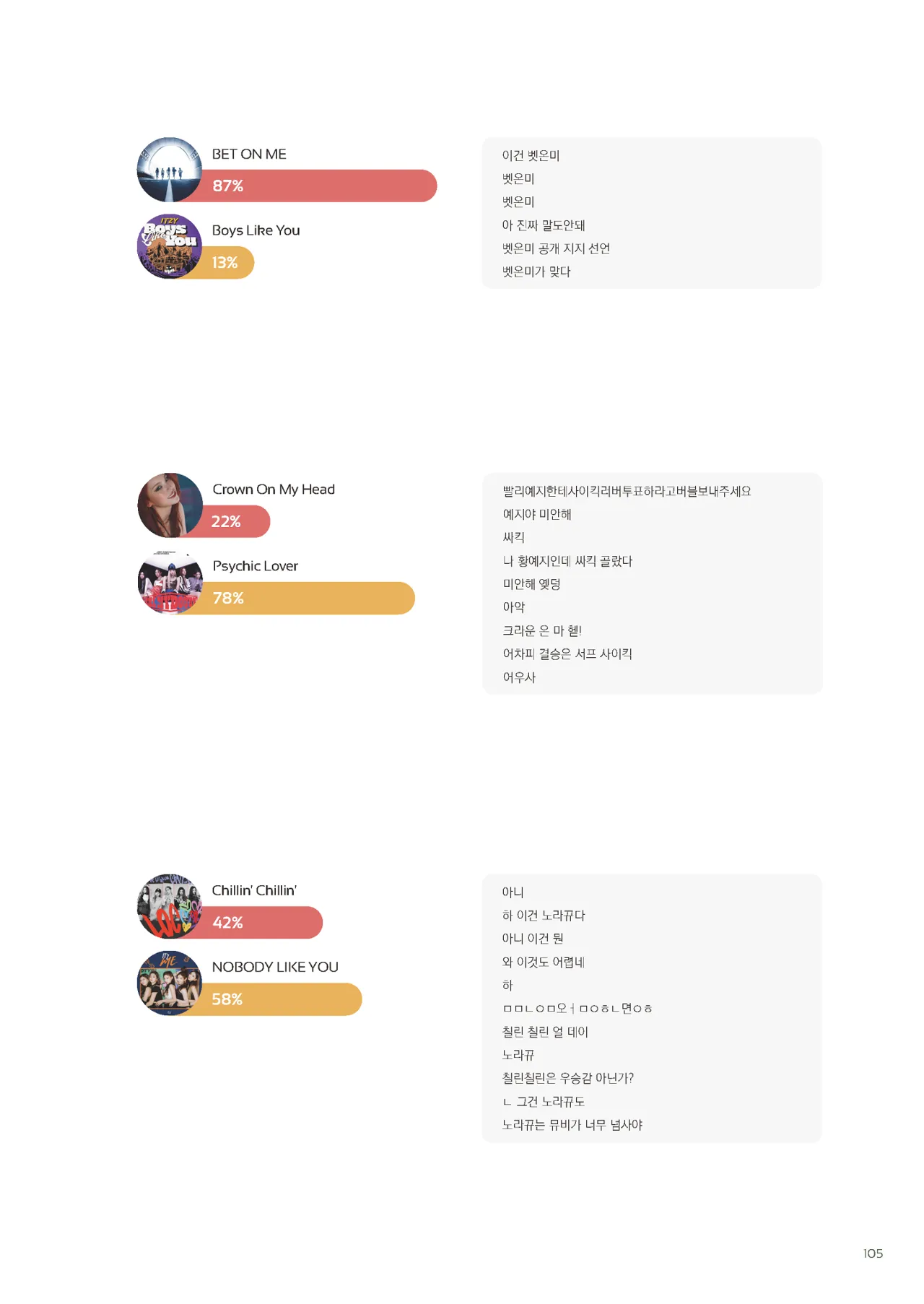Select the red 22% poll bar
The height and width of the screenshot is (1304, 924).
(x=237, y=521)
